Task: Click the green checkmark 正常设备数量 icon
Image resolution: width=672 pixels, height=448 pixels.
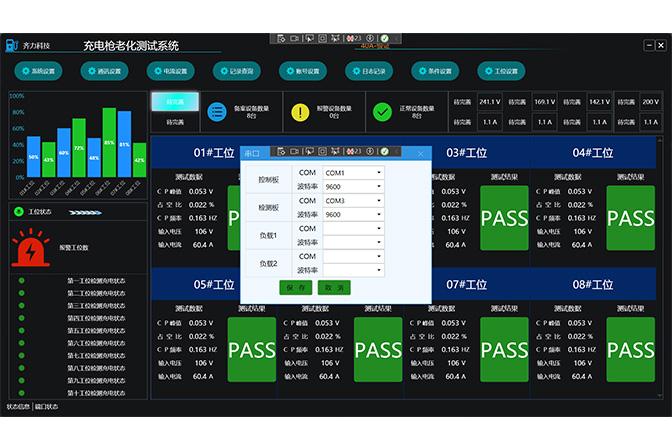Action: tap(382, 112)
